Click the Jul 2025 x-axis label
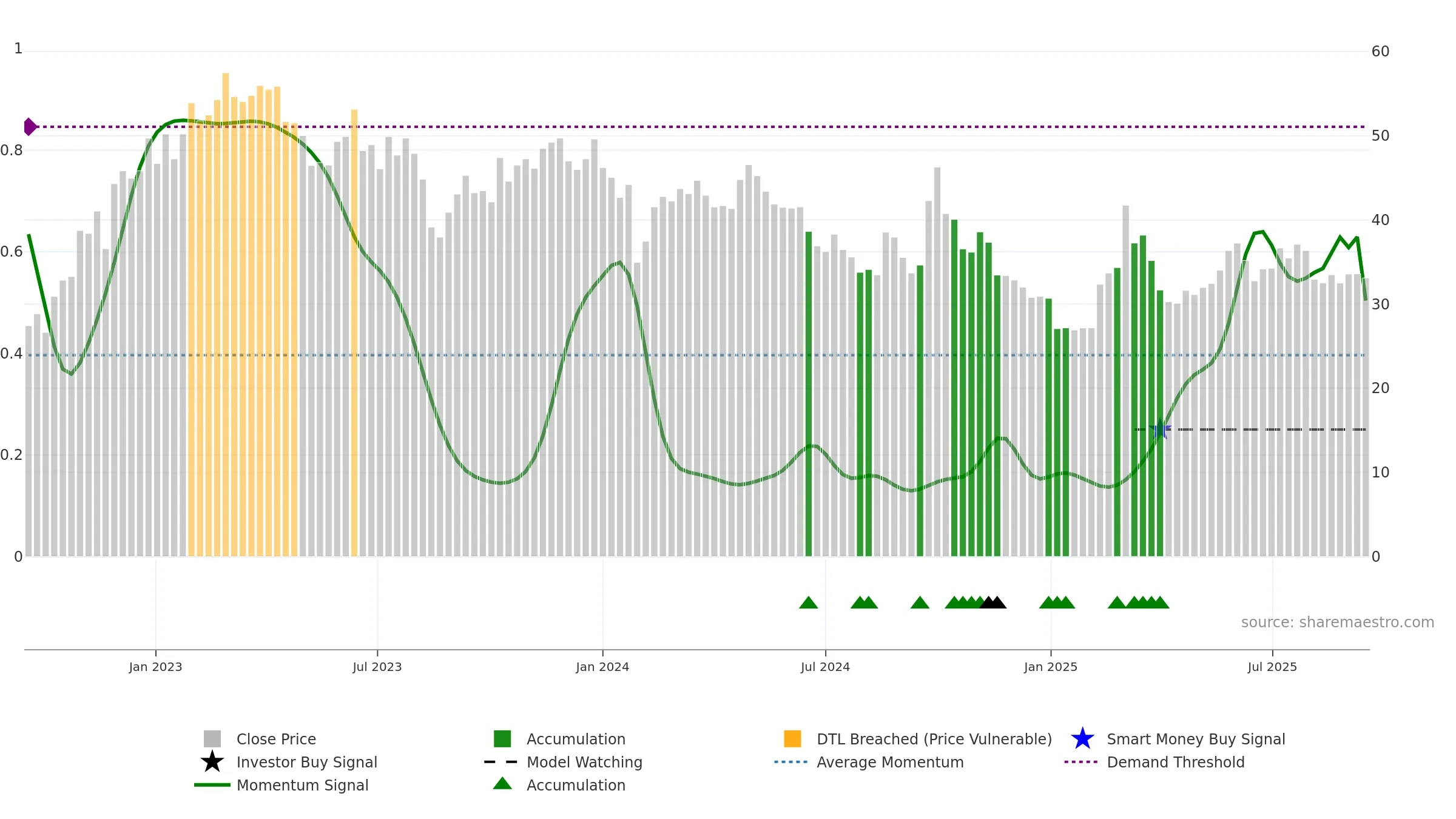1456x819 pixels. tap(1272, 667)
